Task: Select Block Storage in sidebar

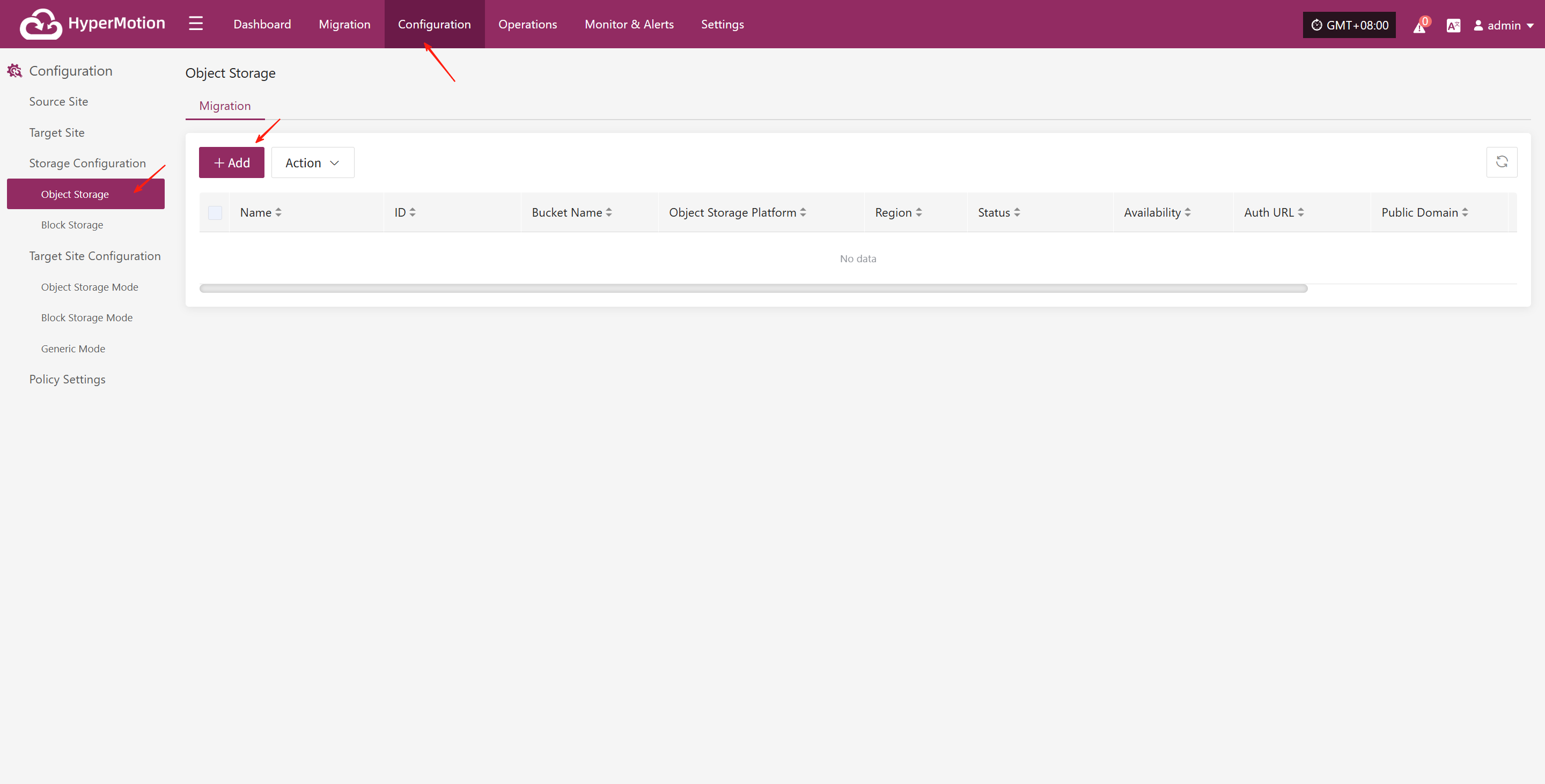Action: [72, 225]
